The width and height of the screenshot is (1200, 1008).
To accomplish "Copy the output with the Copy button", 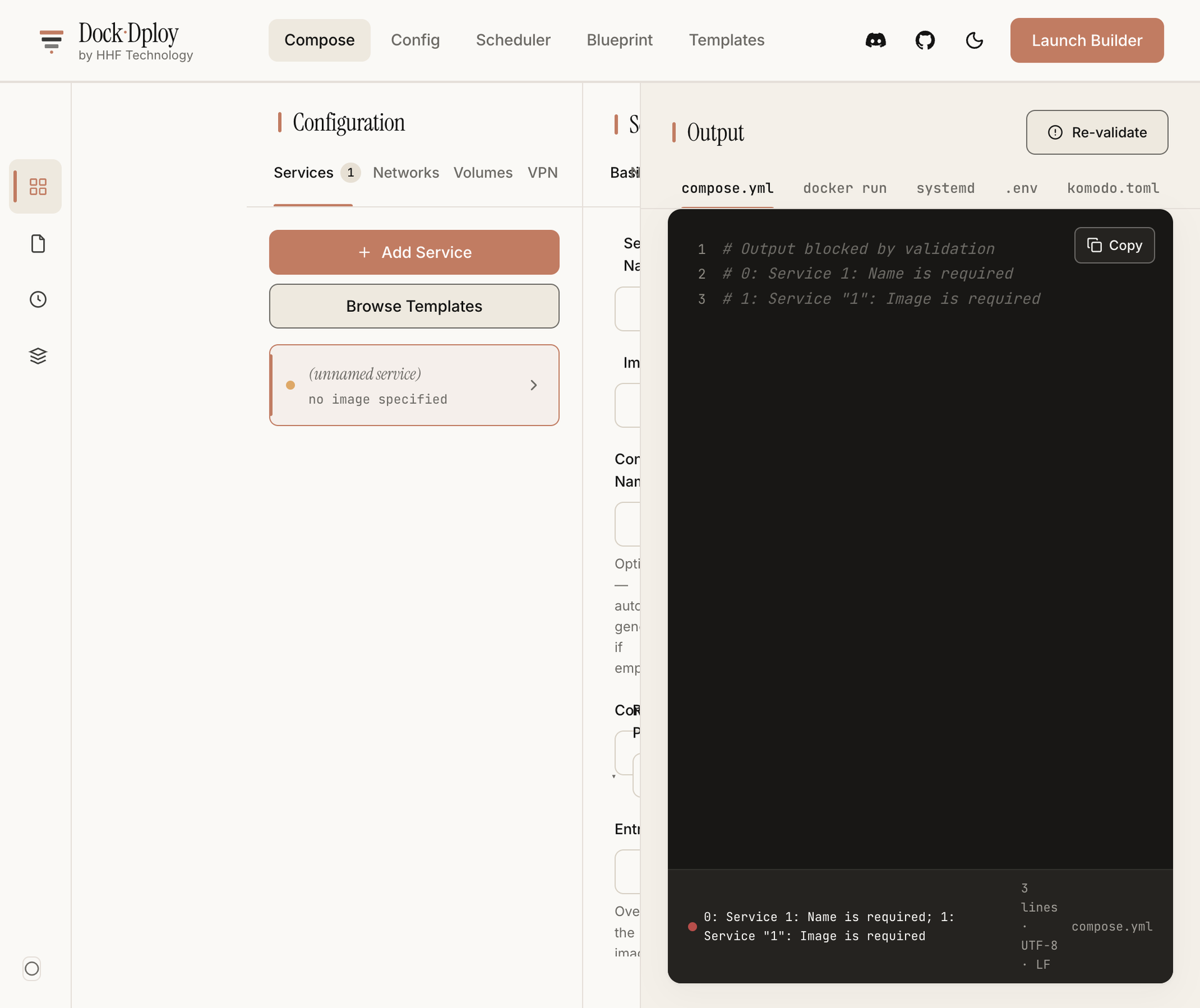I will [x=1114, y=246].
